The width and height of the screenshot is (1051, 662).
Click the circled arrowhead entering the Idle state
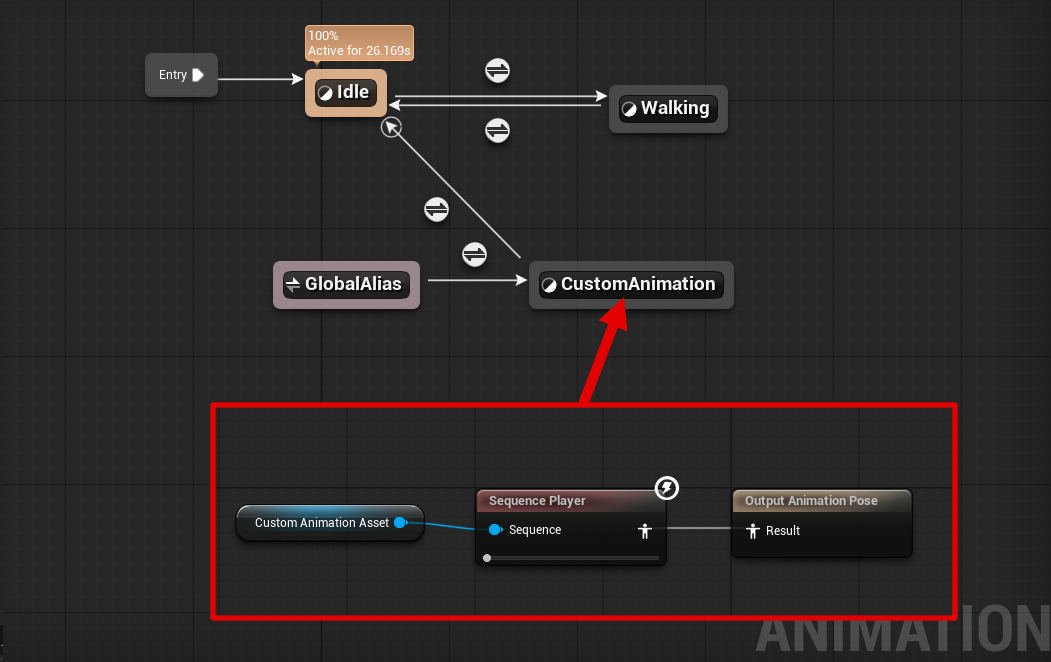391,126
